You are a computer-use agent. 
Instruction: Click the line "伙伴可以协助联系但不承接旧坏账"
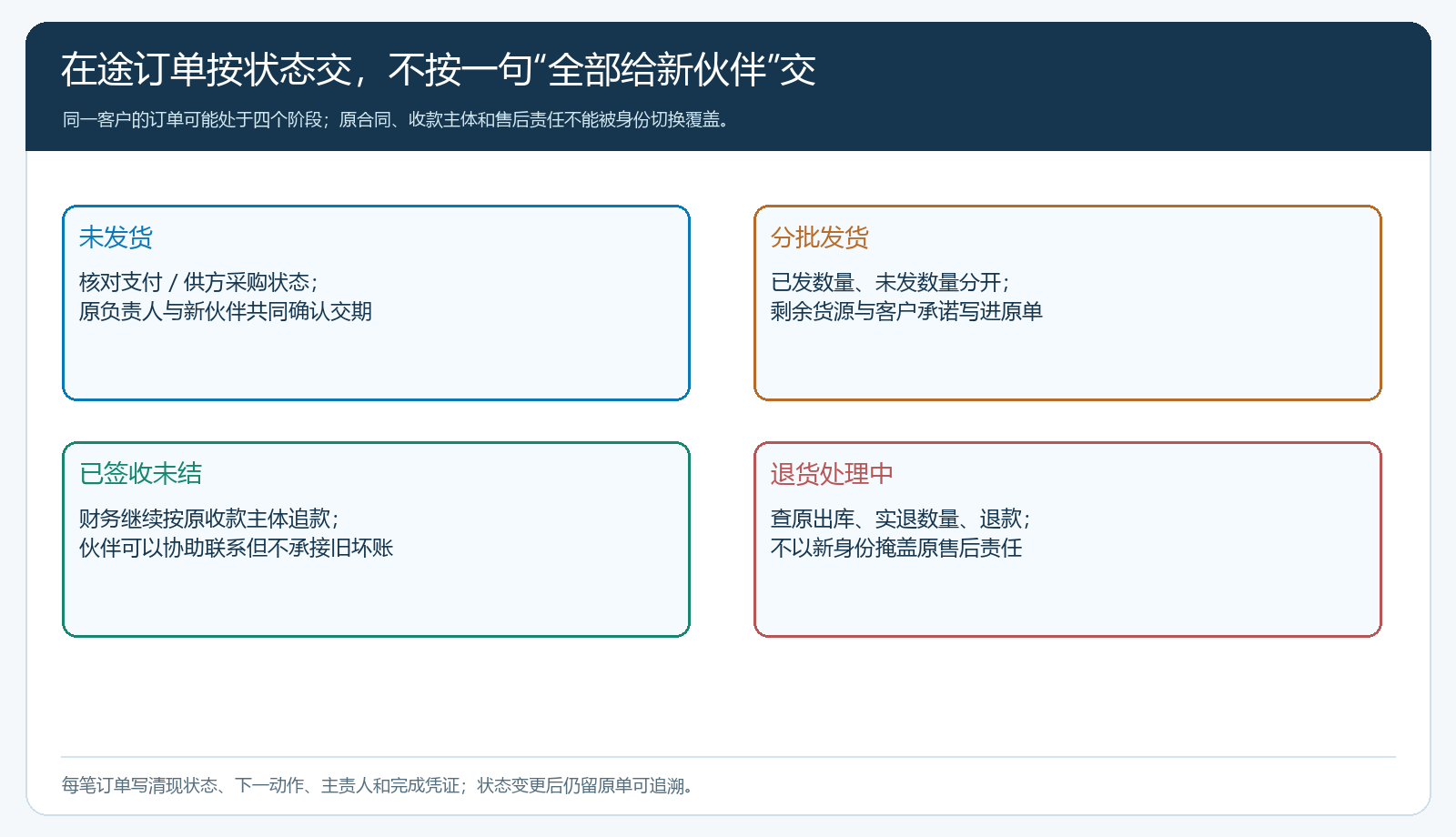236,549
